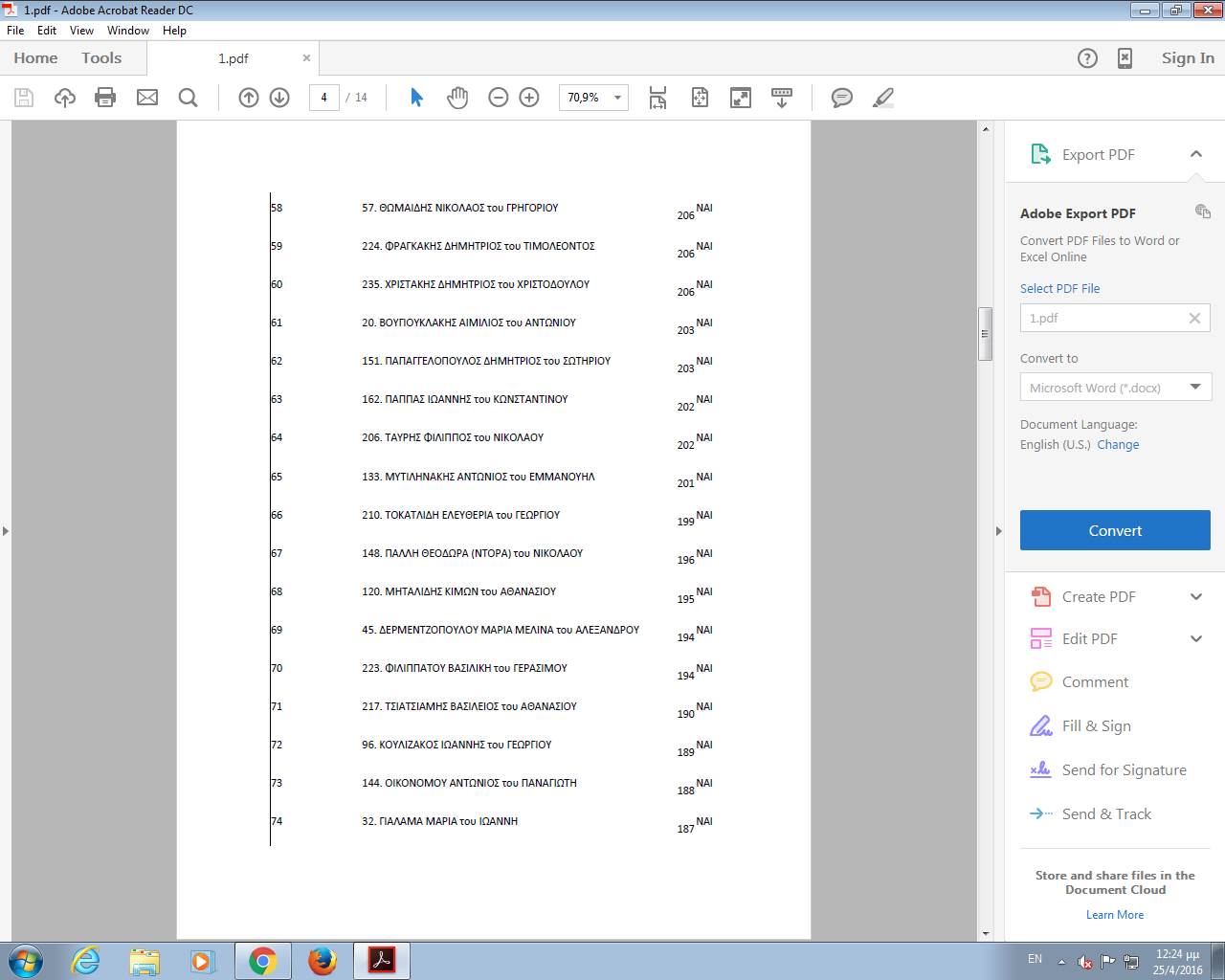Collapse the Export PDF panel chevron
This screenshot has width=1225, height=980.
(x=1196, y=154)
